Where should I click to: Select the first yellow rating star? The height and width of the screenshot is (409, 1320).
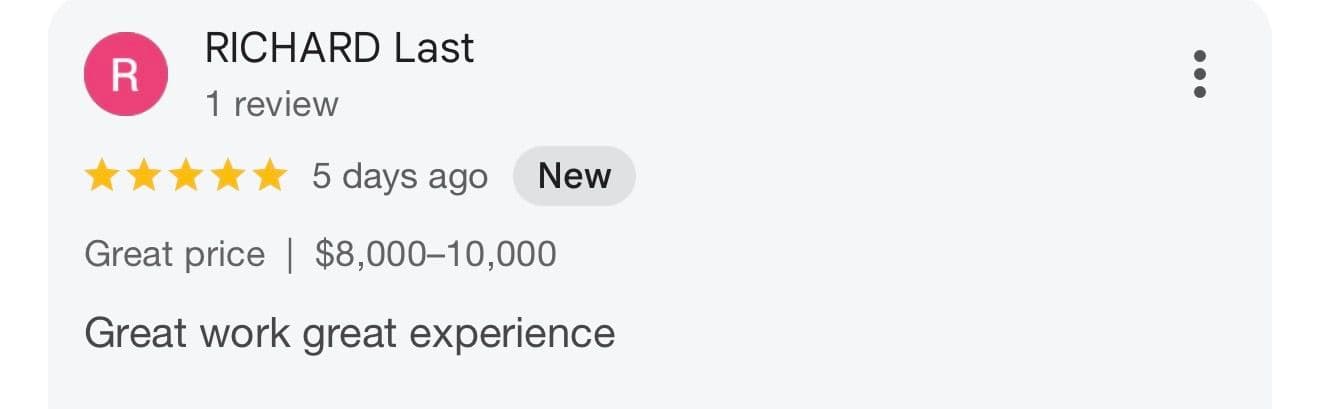click(x=101, y=176)
